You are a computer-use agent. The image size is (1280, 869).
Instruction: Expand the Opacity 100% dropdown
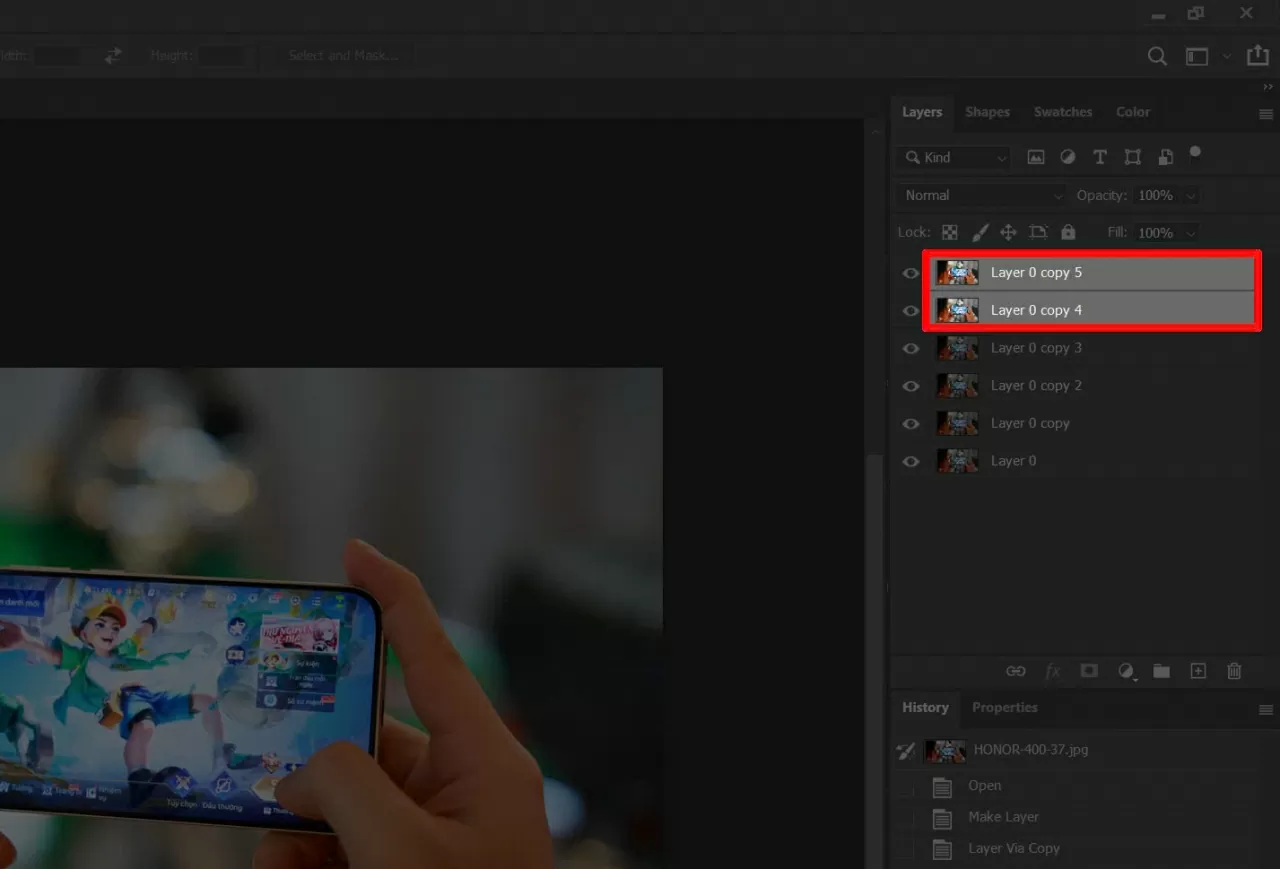[x=1190, y=195]
